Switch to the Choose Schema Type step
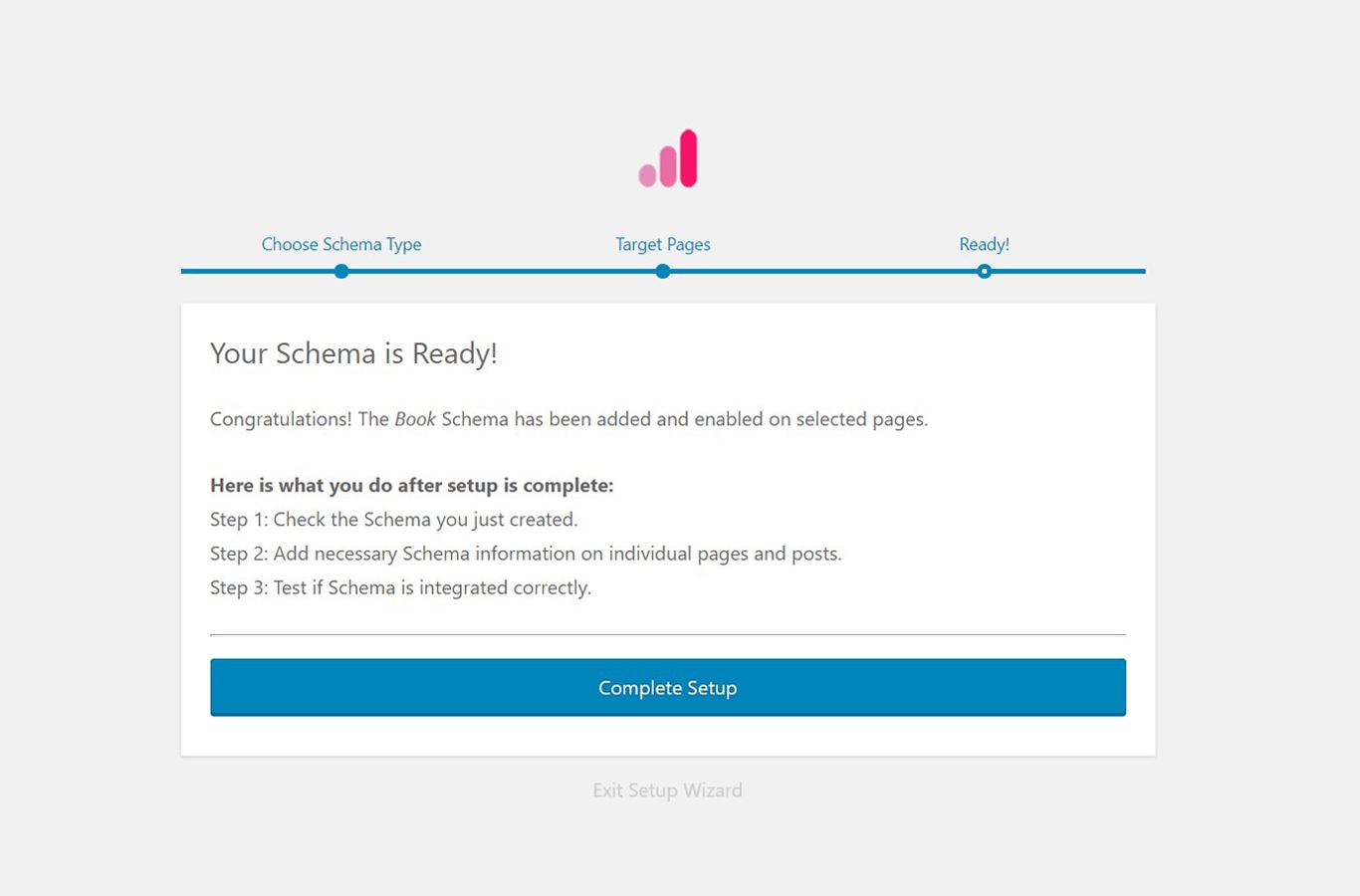Viewport: 1360px width, 896px height. click(341, 244)
